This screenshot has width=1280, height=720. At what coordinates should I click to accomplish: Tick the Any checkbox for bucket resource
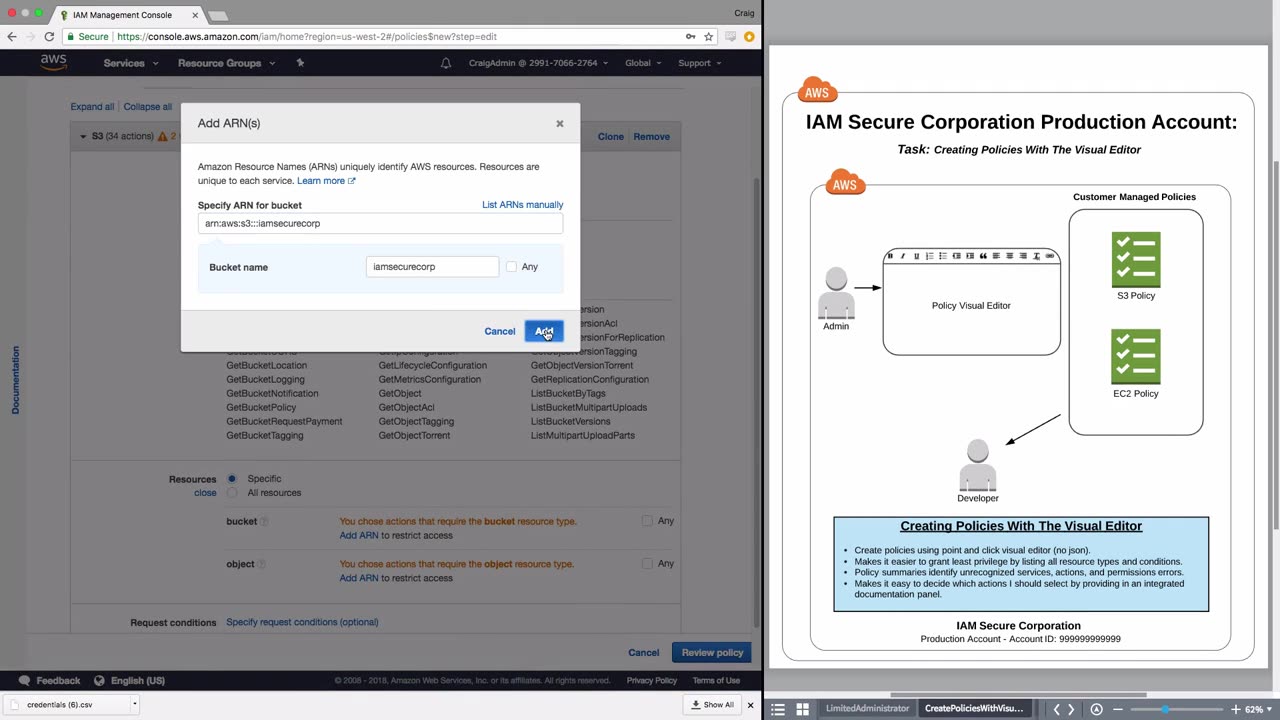[x=647, y=521]
